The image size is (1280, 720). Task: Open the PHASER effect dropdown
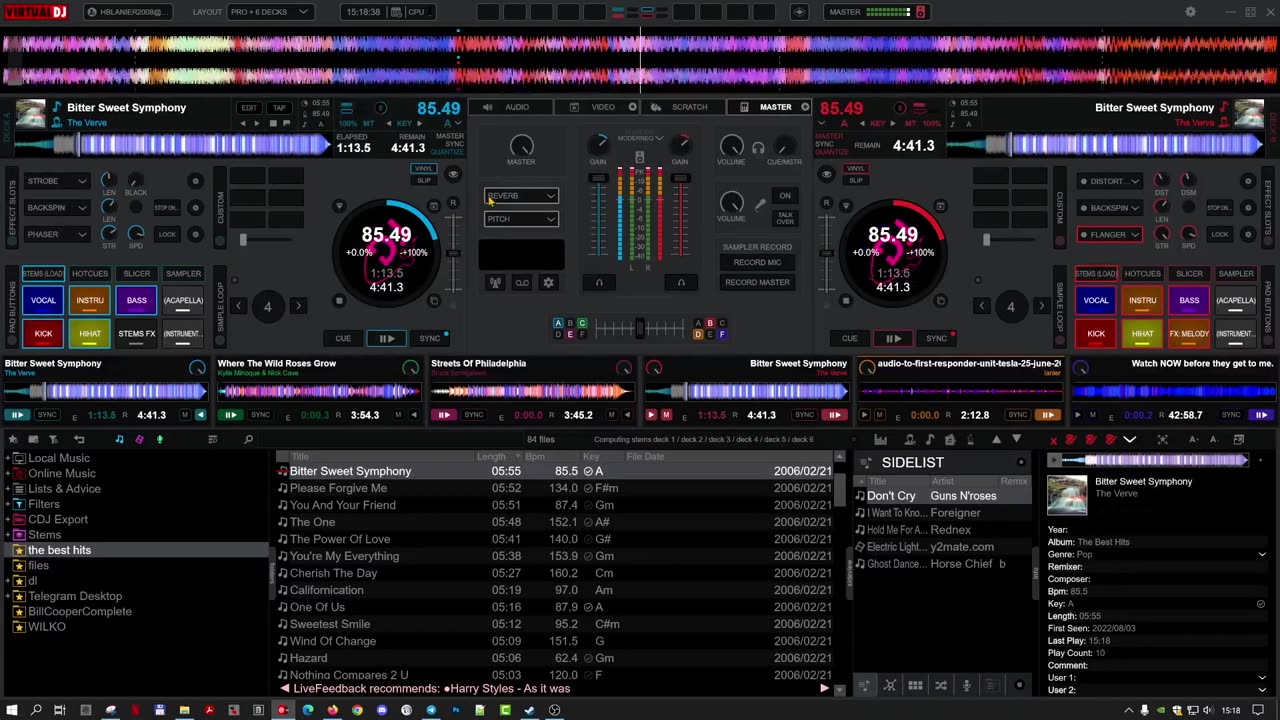pyautogui.click(x=56, y=234)
